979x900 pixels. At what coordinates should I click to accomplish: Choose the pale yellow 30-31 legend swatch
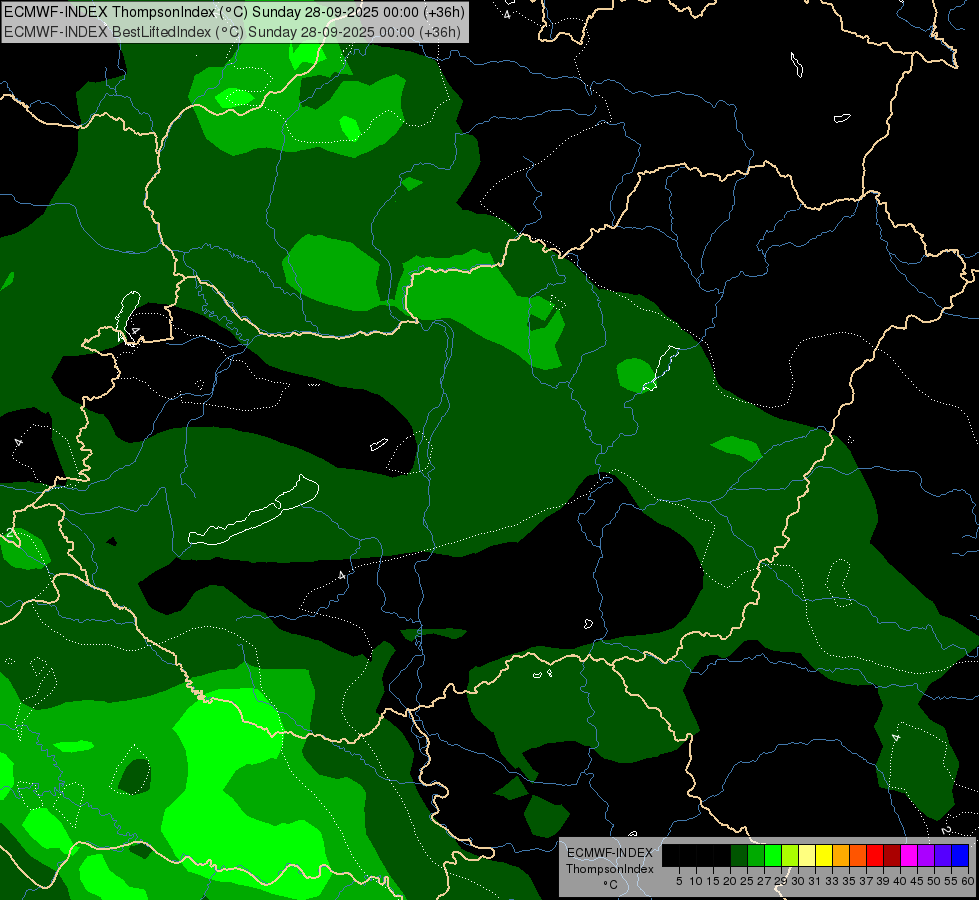pyautogui.click(x=807, y=855)
